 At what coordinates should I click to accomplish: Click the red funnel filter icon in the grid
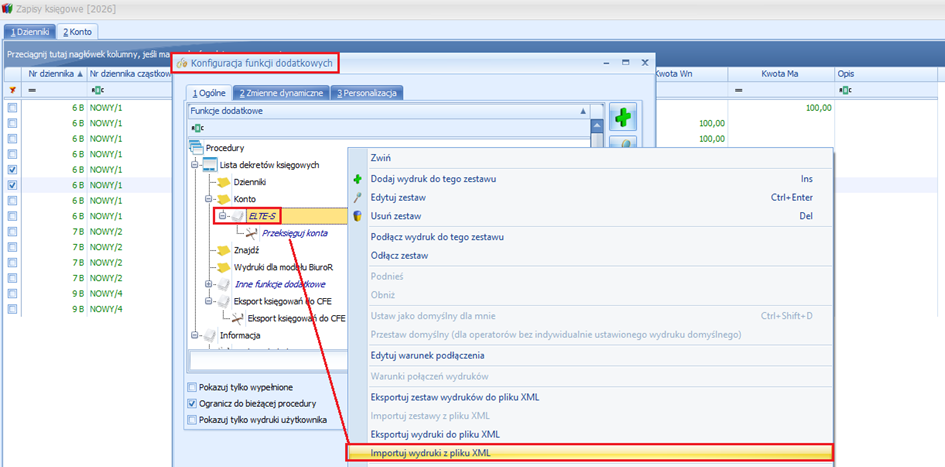coord(12,90)
